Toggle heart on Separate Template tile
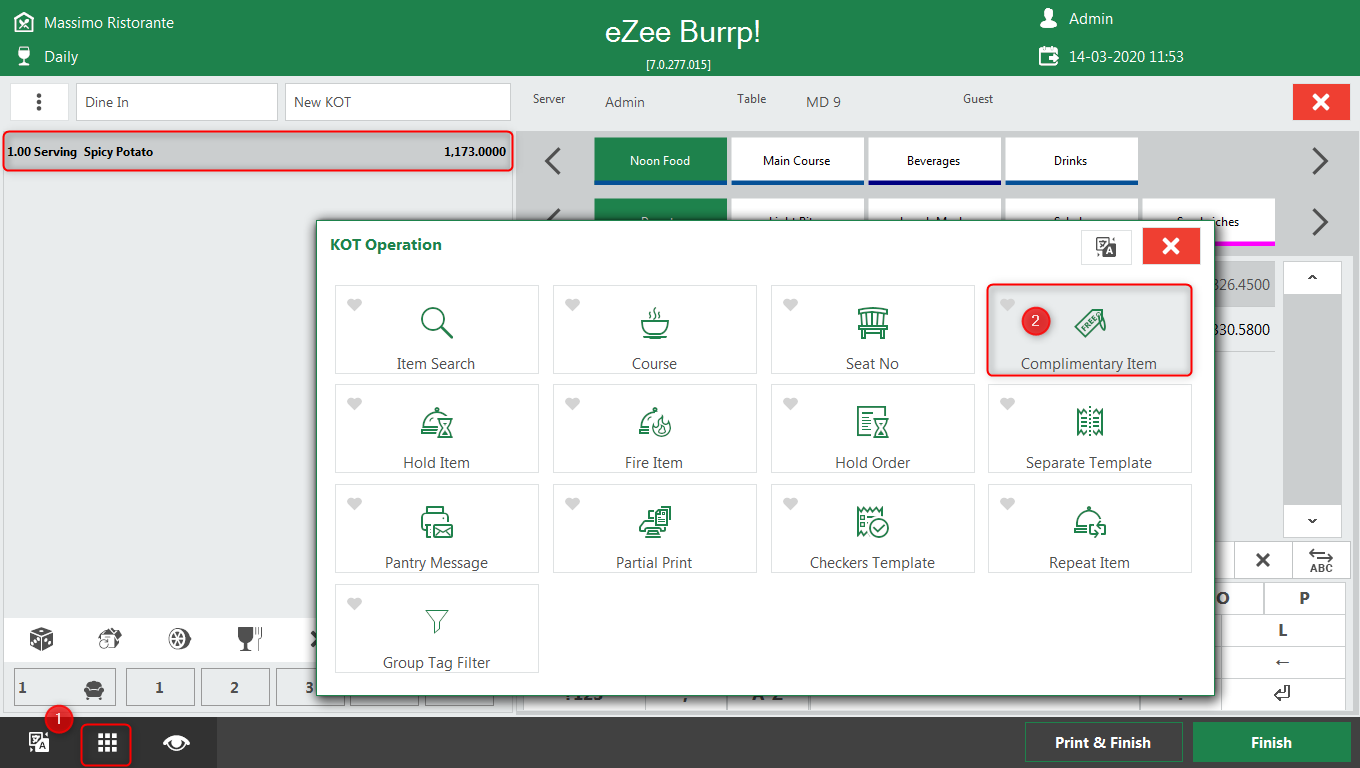1360x768 pixels. (x=1007, y=404)
